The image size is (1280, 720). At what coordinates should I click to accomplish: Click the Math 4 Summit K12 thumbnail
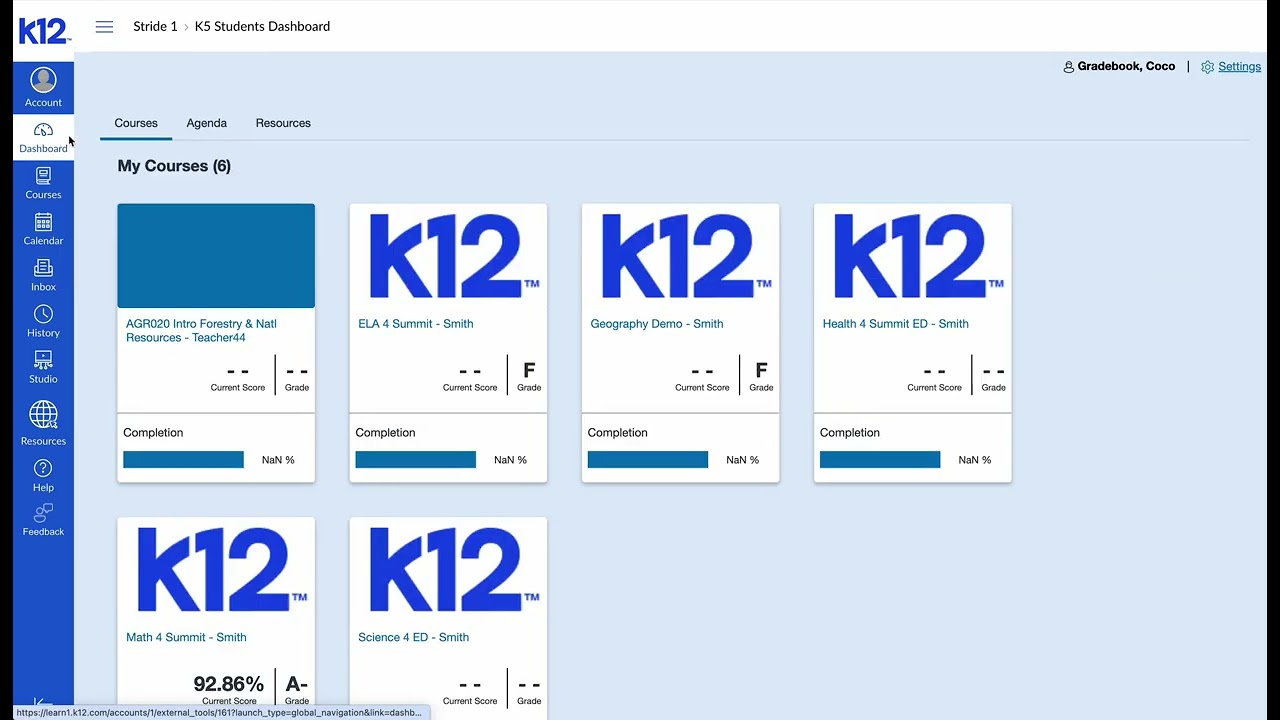pos(216,570)
